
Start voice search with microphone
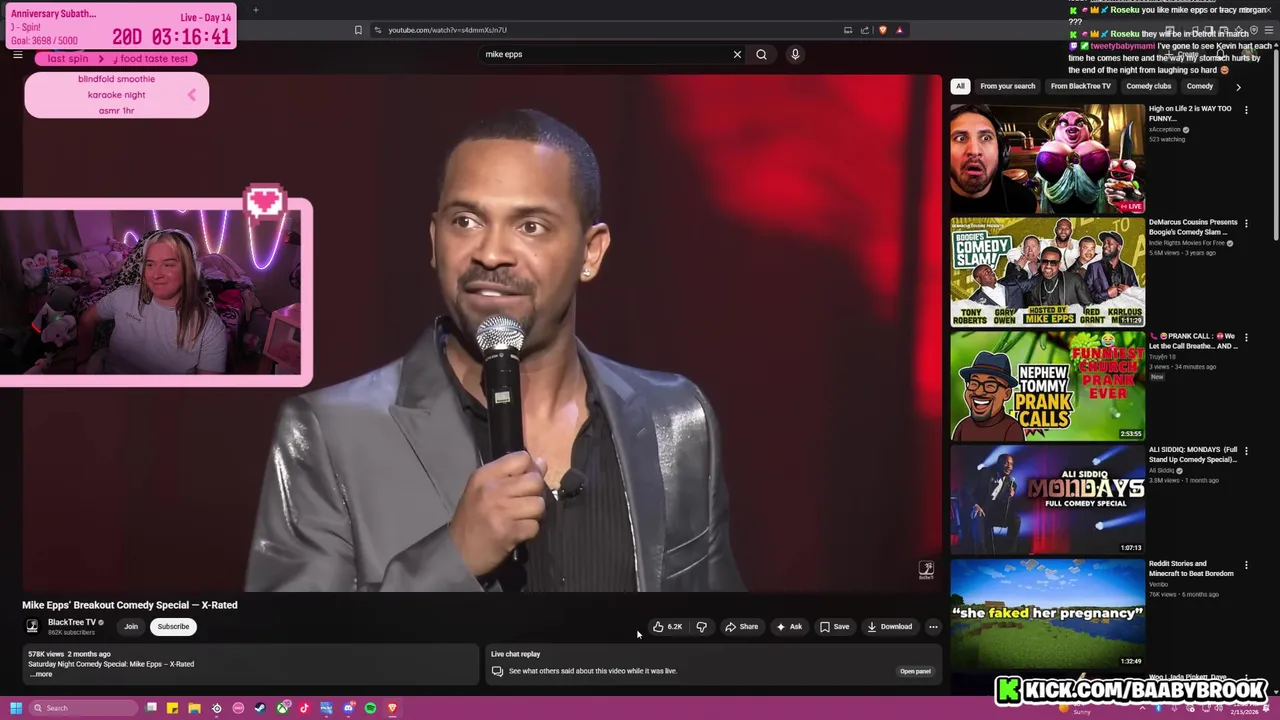[x=795, y=54]
